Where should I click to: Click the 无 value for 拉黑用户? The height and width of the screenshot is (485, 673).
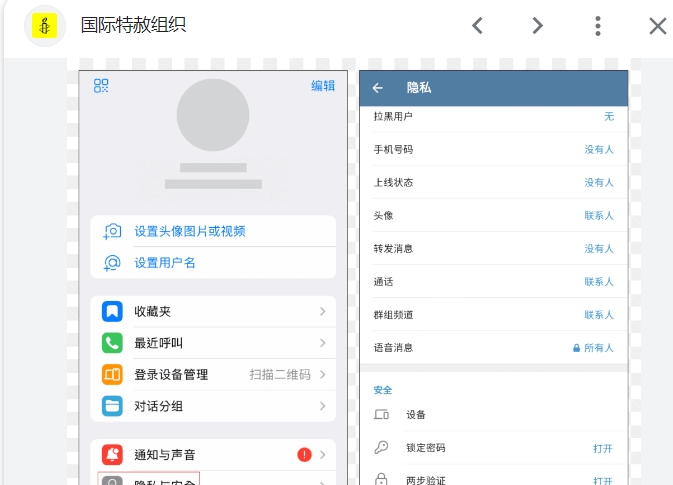[x=609, y=116]
